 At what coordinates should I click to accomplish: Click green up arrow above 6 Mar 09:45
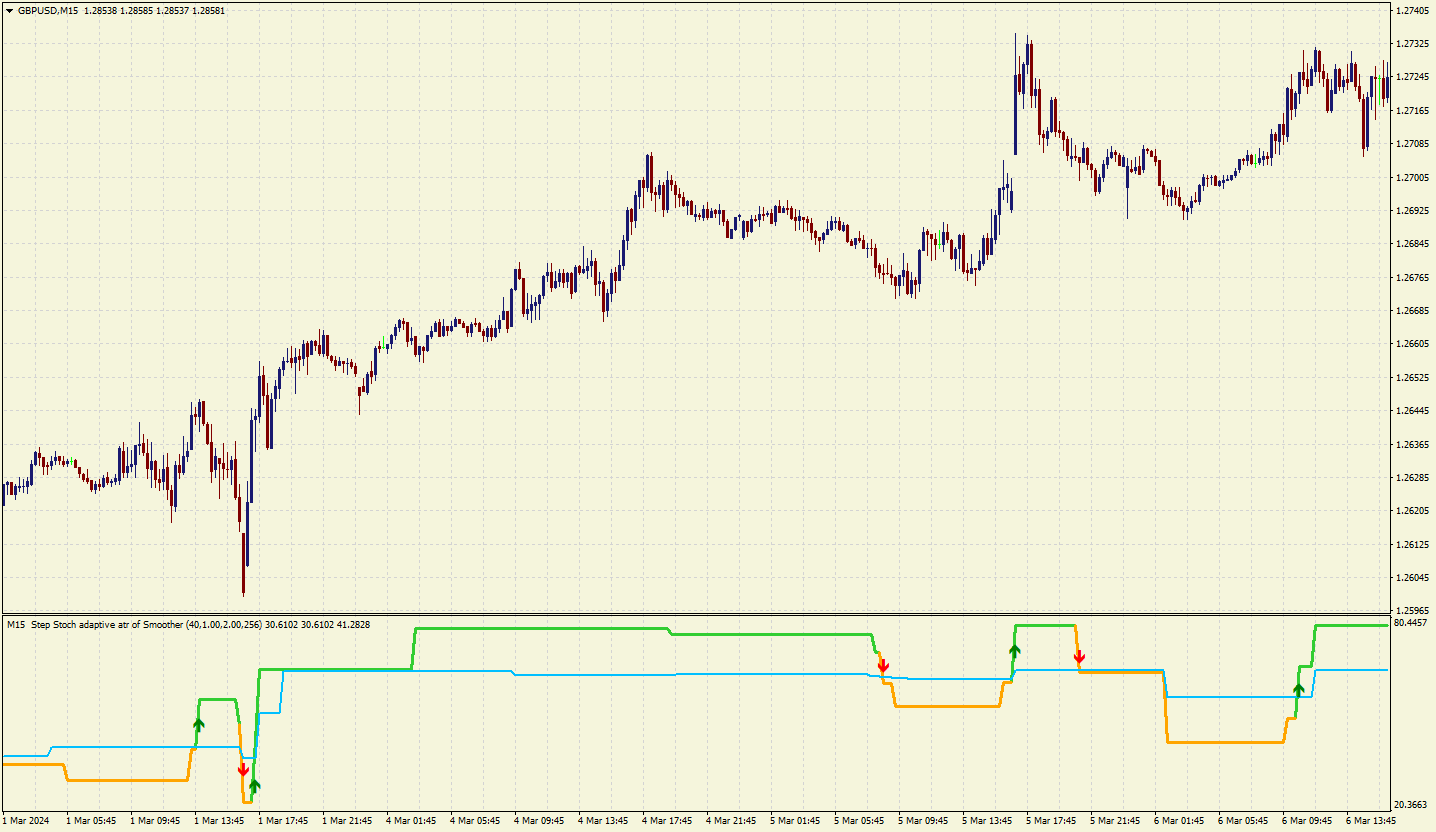coord(1299,688)
